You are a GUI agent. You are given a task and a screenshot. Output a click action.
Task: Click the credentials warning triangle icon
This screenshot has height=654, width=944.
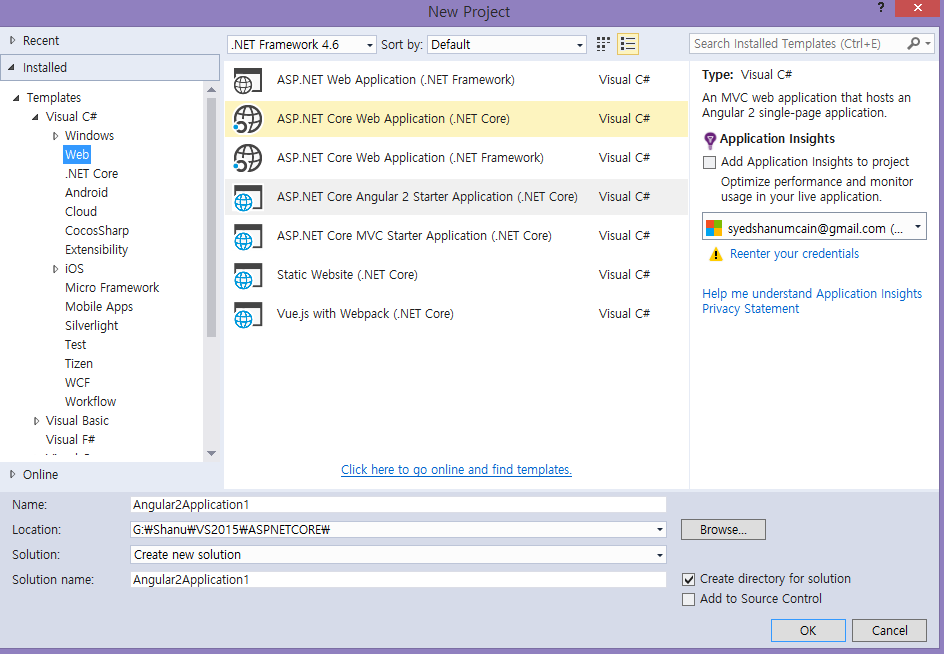point(715,254)
